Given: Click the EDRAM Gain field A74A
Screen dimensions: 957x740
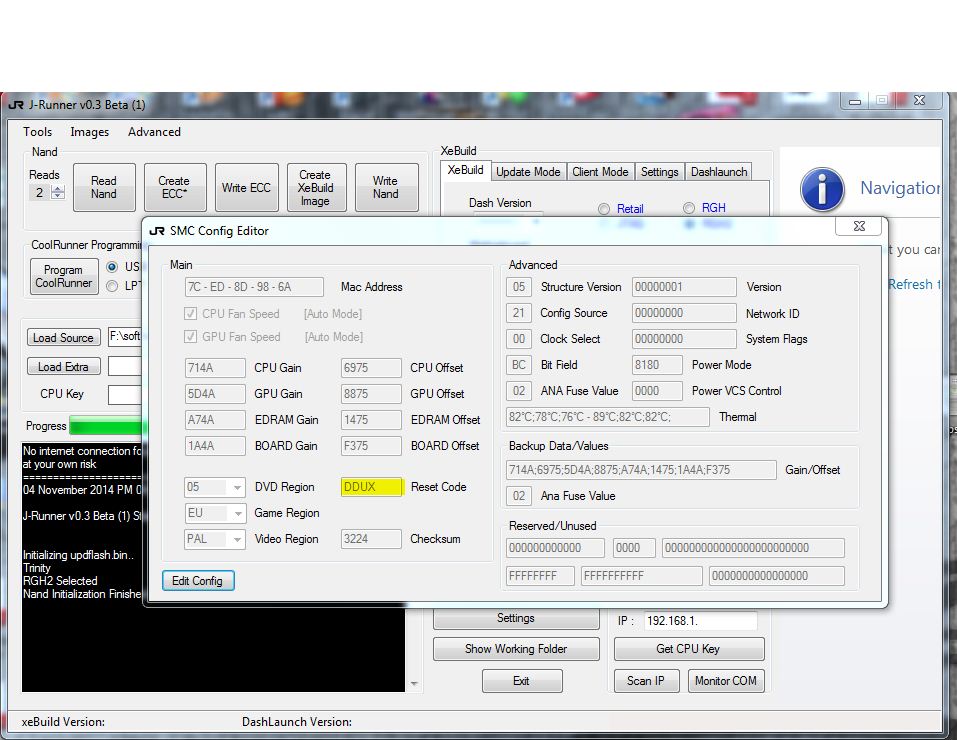Looking at the screenshot, I should [215, 420].
